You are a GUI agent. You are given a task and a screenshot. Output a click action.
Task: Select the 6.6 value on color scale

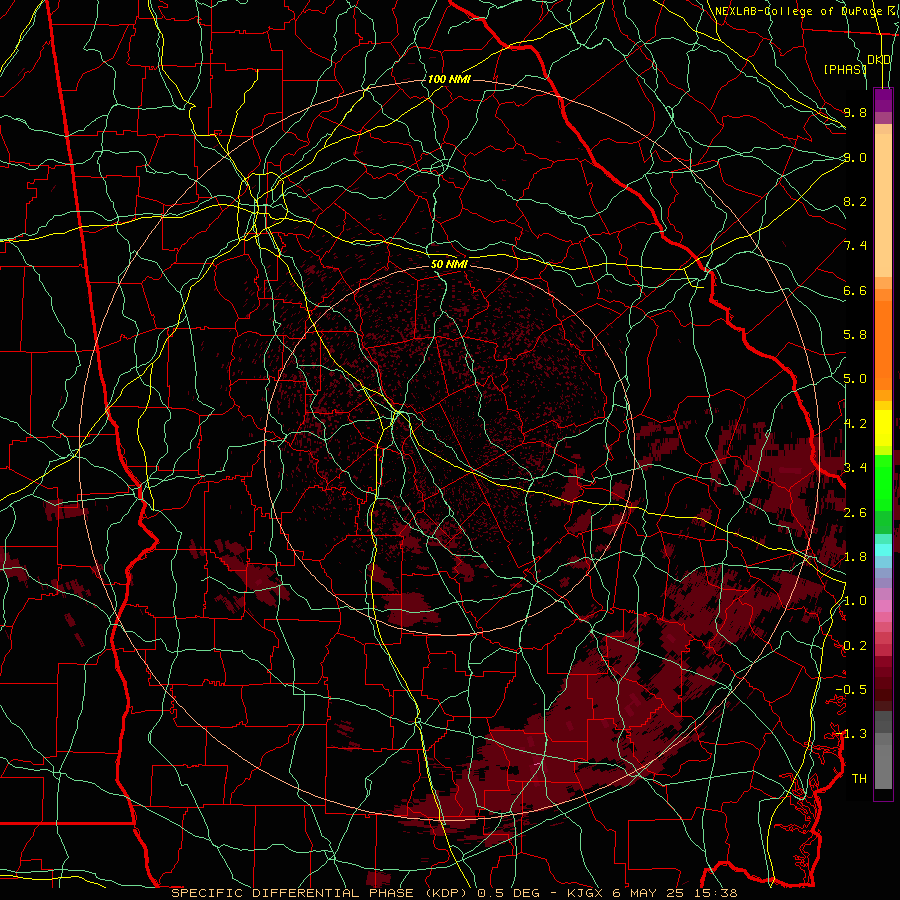[855, 290]
